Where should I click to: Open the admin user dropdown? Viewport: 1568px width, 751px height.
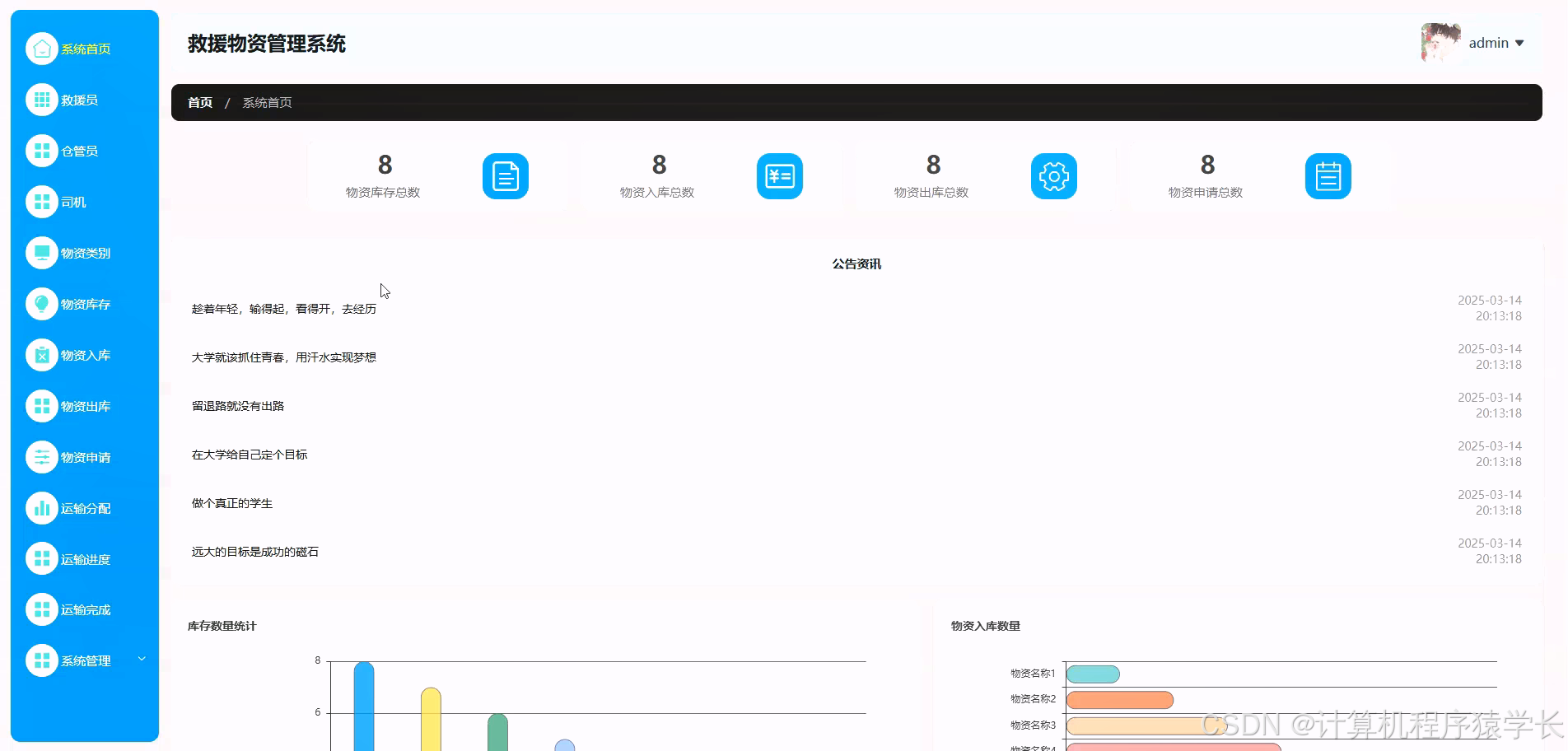pos(1496,43)
